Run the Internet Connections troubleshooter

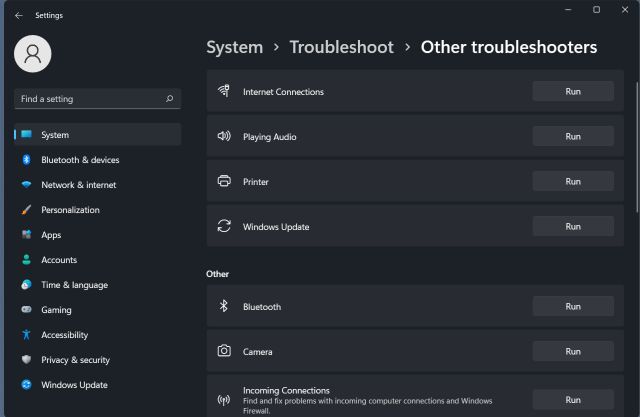pos(572,91)
